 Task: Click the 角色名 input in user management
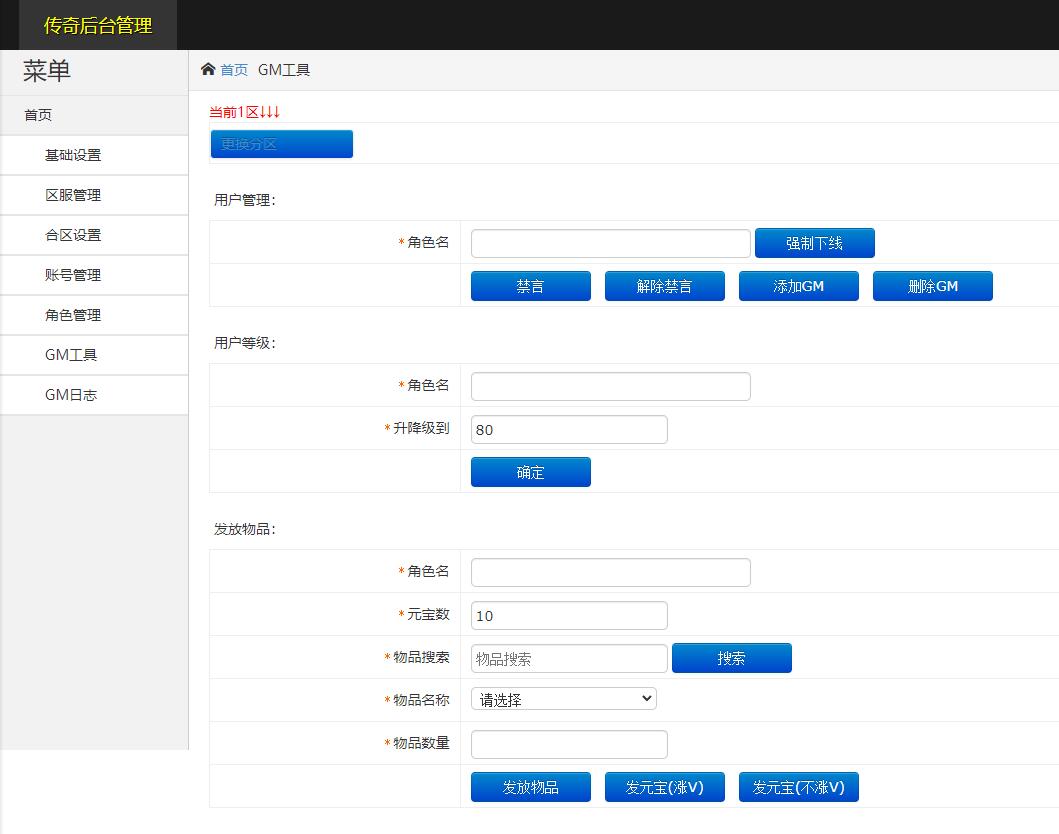pyautogui.click(x=610, y=242)
